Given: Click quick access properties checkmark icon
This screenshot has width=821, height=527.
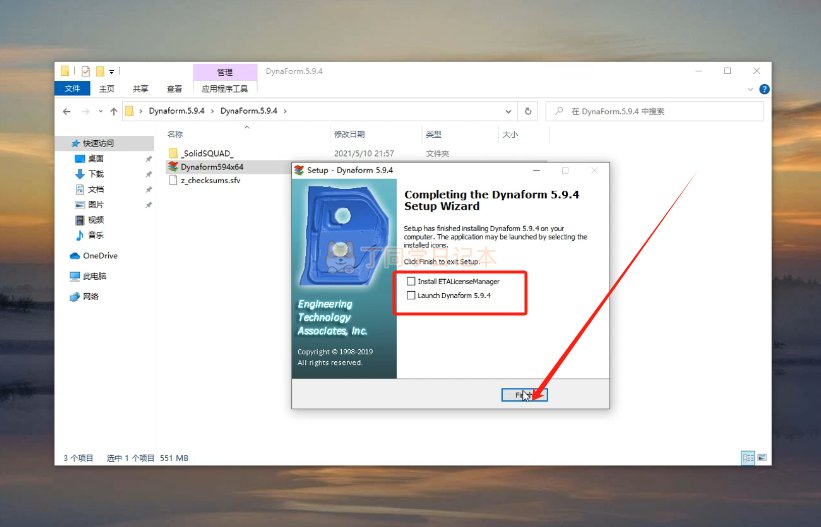Looking at the screenshot, I should (86, 71).
